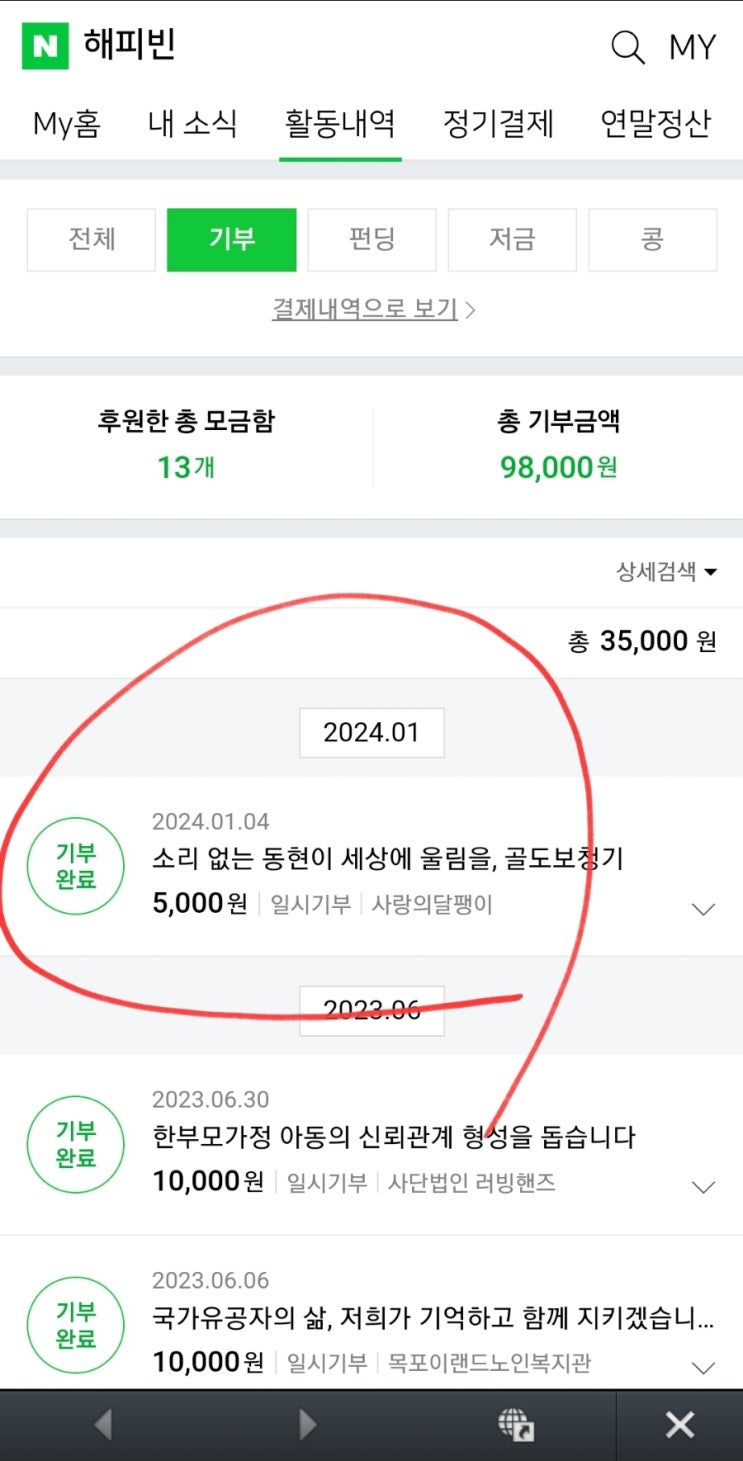Tap the 정기결제 tab

click(x=498, y=124)
